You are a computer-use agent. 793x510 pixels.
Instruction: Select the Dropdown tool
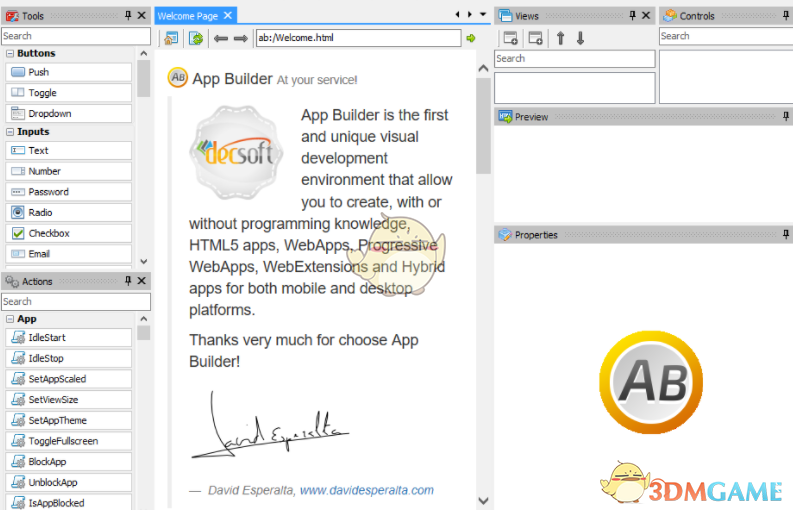(69, 114)
